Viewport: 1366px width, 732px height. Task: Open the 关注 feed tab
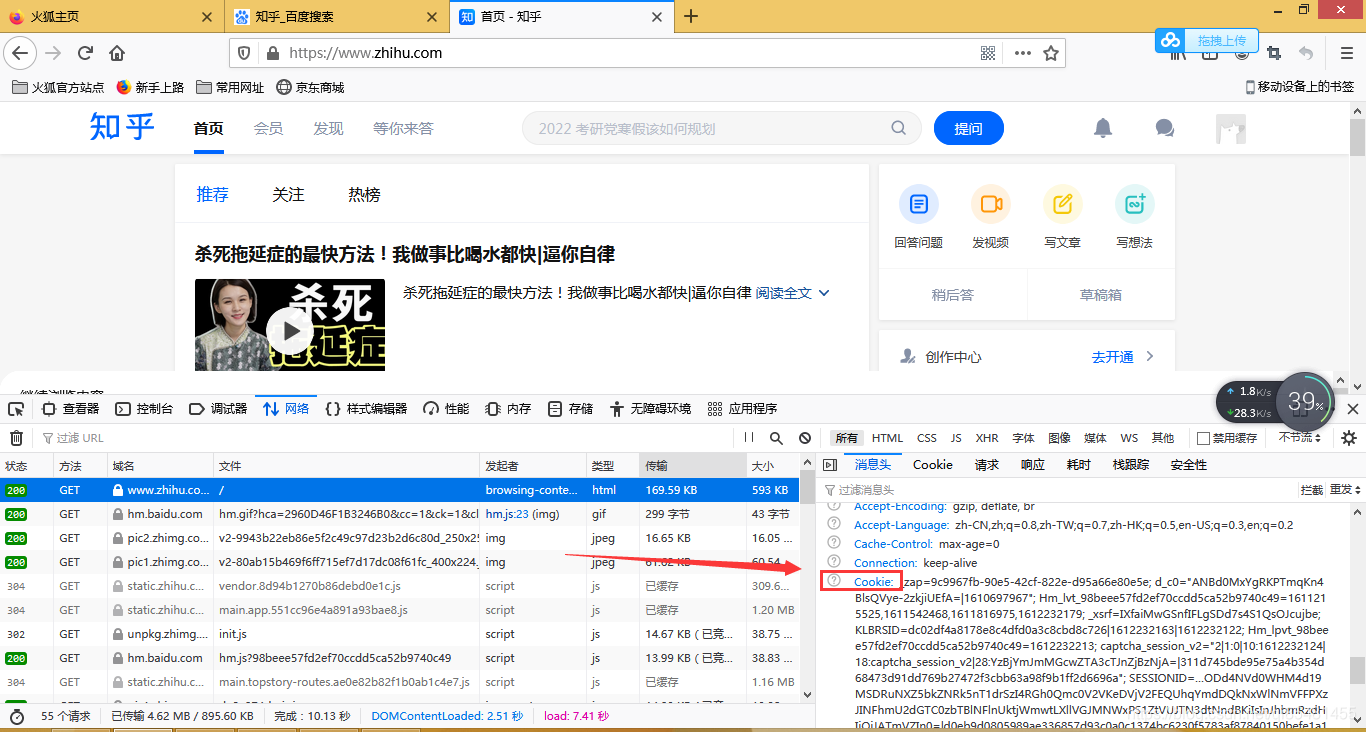point(288,194)
